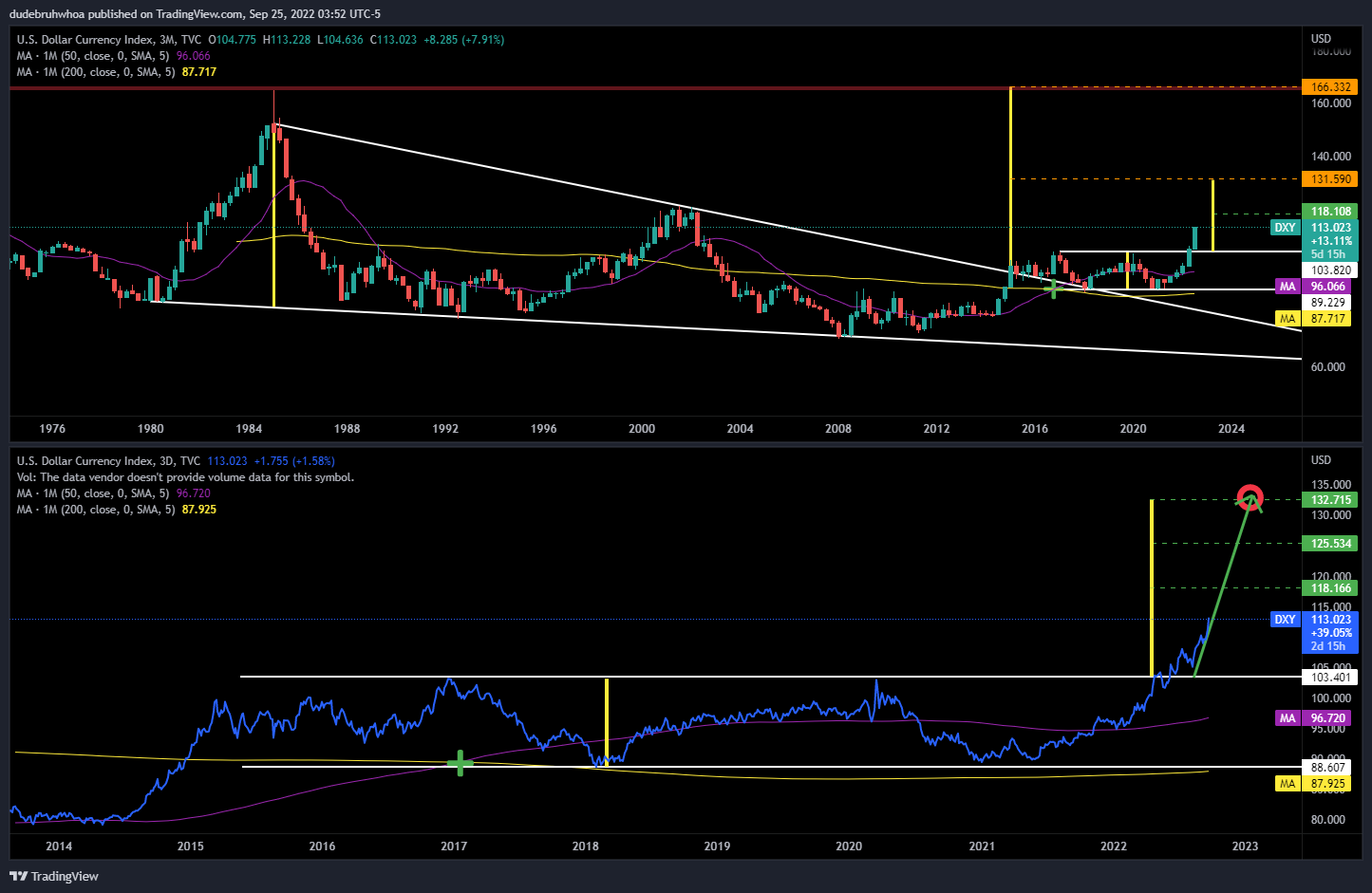Screen dimensions: 1372x893
Task: Click the blue DXY symbol tag on bottom chart
Action: point(1285,620)
